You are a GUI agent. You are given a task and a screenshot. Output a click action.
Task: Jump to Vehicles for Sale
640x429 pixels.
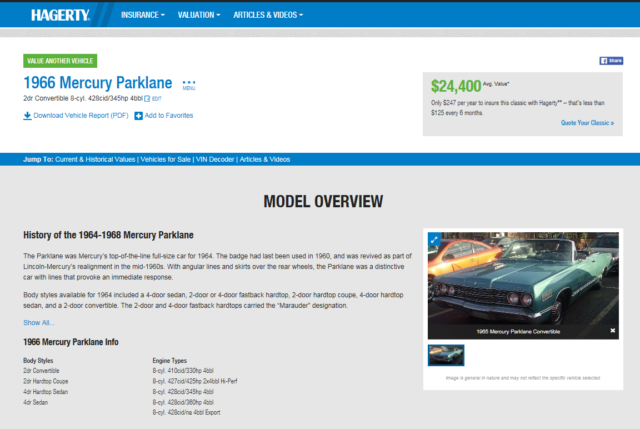[x=165, y=160]
